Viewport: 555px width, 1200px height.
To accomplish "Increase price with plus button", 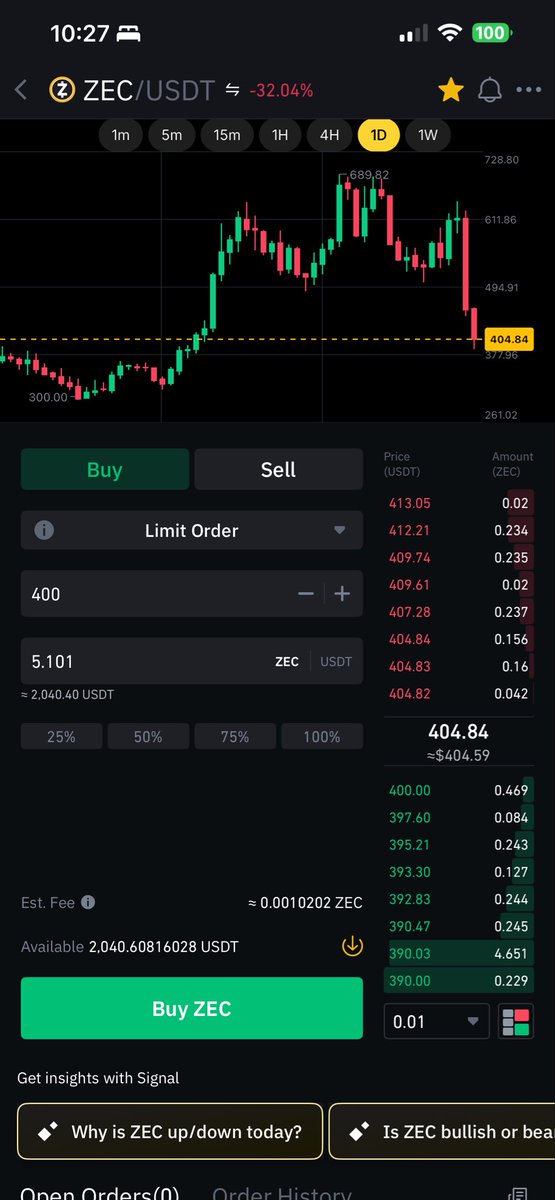I will click(x=342, y=594).
